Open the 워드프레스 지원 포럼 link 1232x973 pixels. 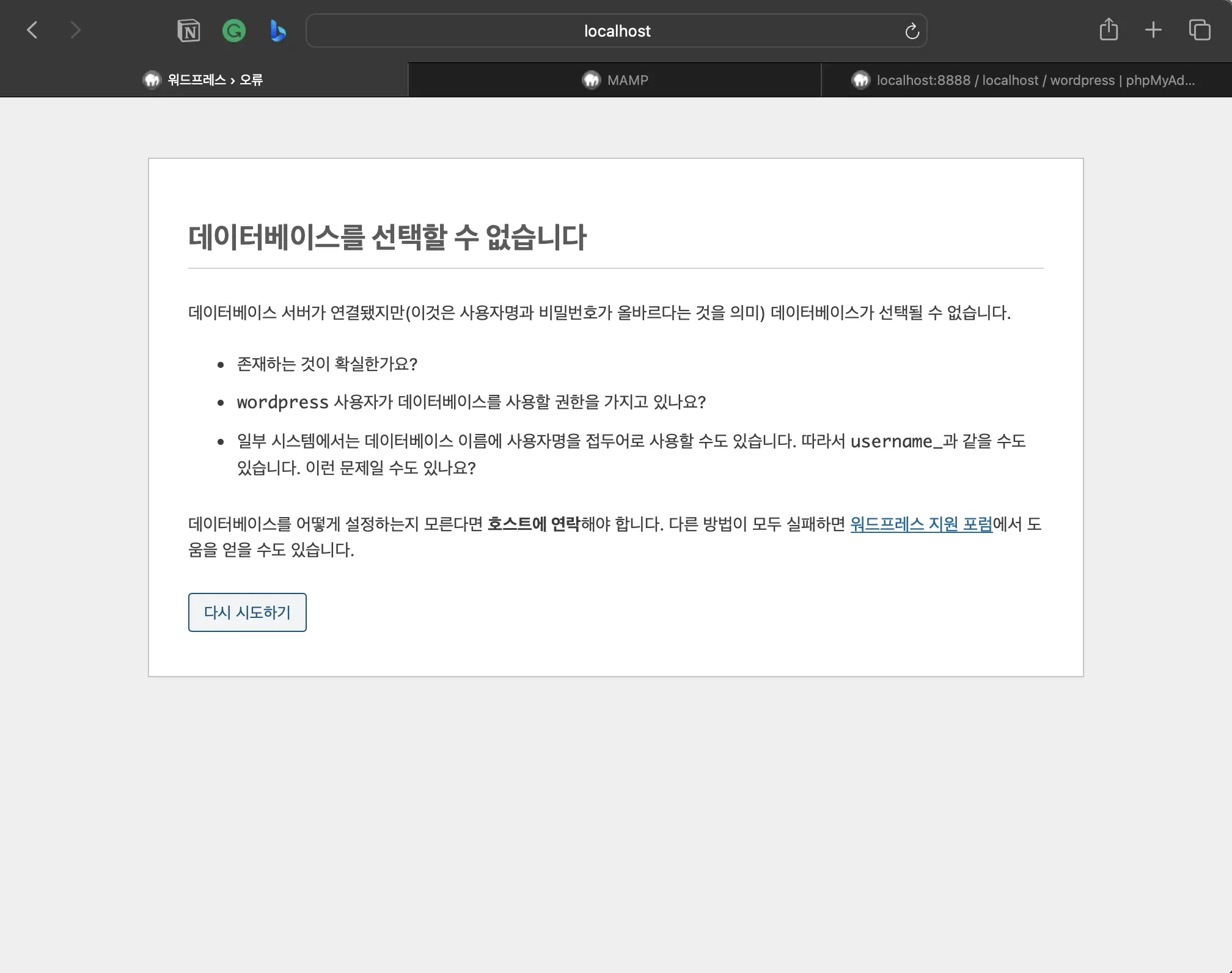(x=920, y=524)
